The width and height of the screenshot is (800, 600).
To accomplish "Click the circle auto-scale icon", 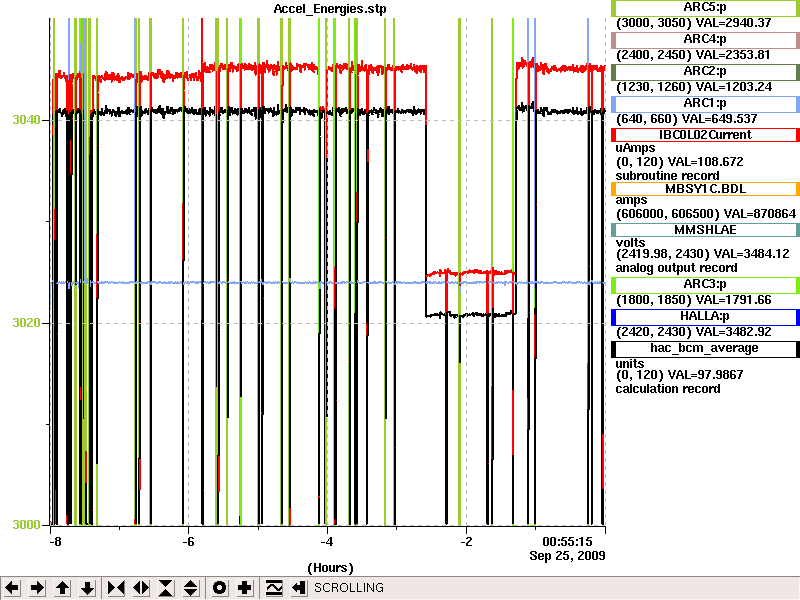I will [x=219, y=588].
